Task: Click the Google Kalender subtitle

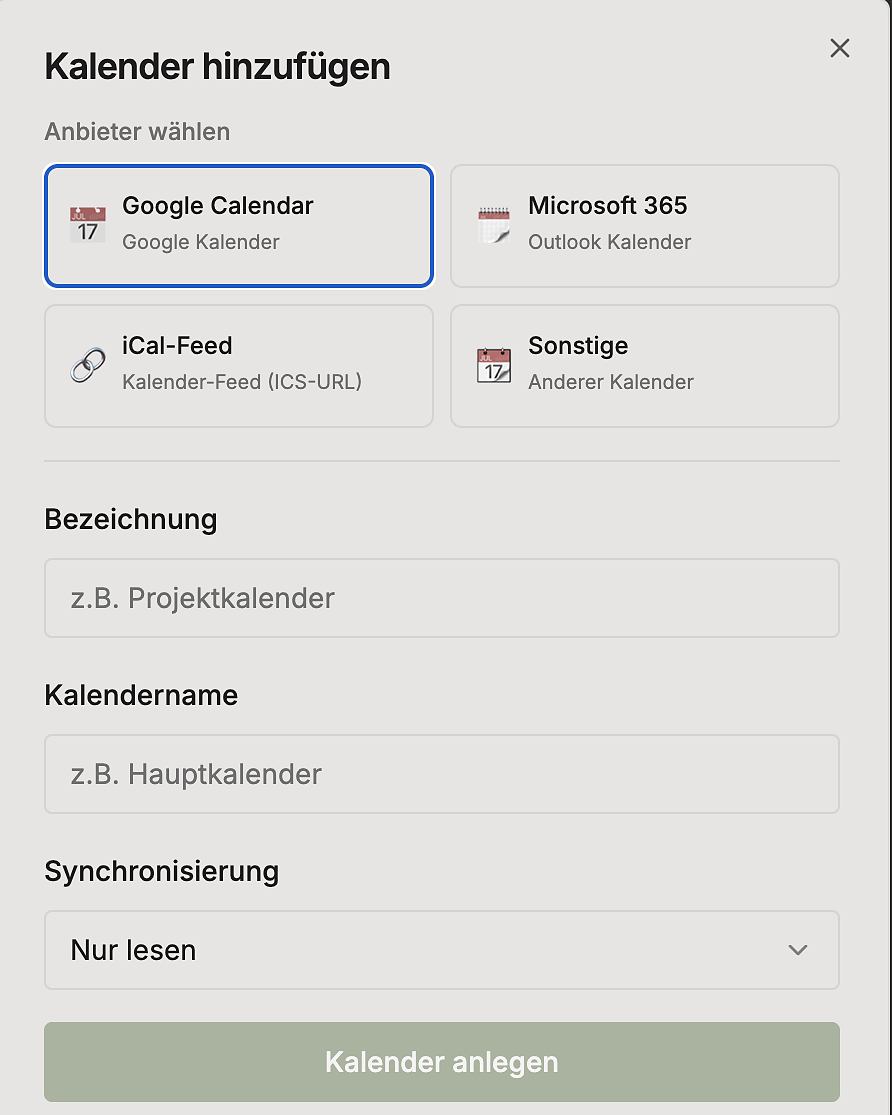Action: 201,242
